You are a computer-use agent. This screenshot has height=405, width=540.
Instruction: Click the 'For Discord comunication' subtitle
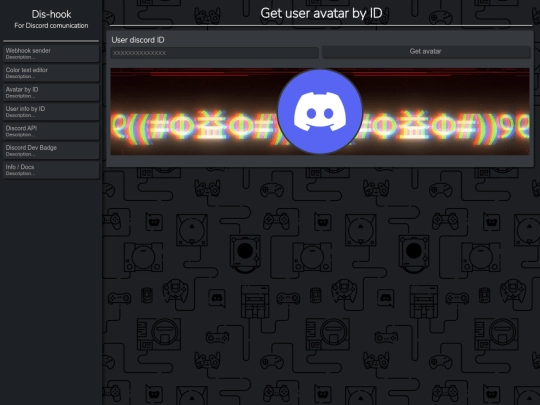coord(51,25)
